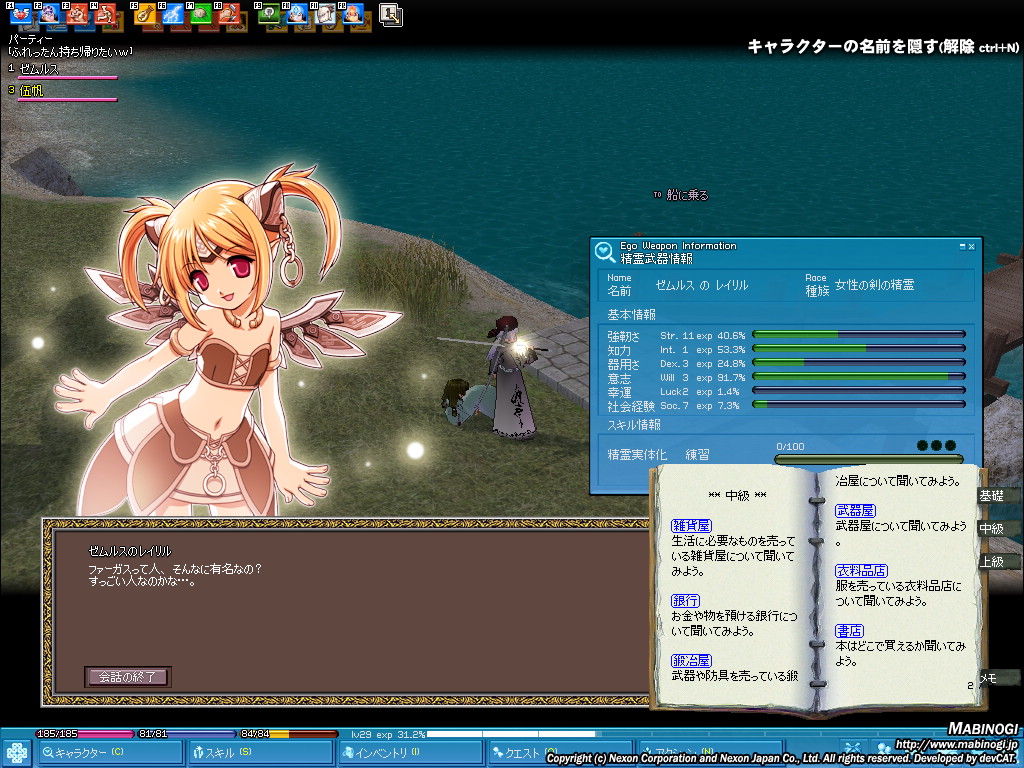Image resolution: width=1024 pixels, height=768 pixels.
Task: Click the 185/185 HP gauge
Action: point(85,734)
